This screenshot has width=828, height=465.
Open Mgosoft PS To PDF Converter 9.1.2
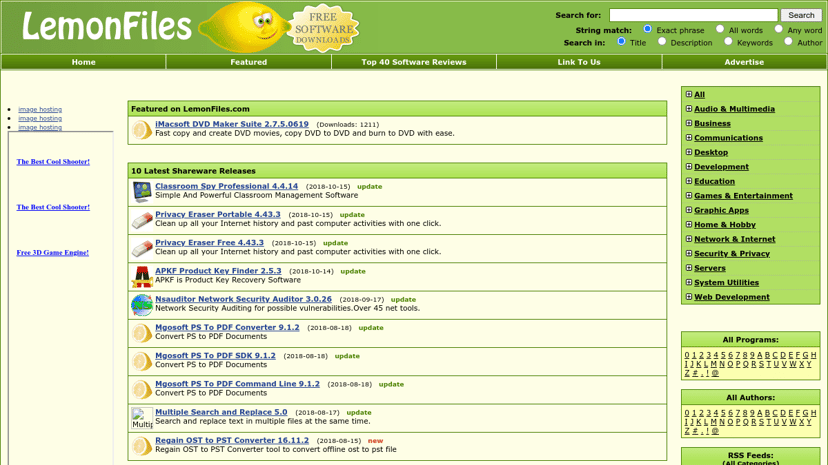227,327
